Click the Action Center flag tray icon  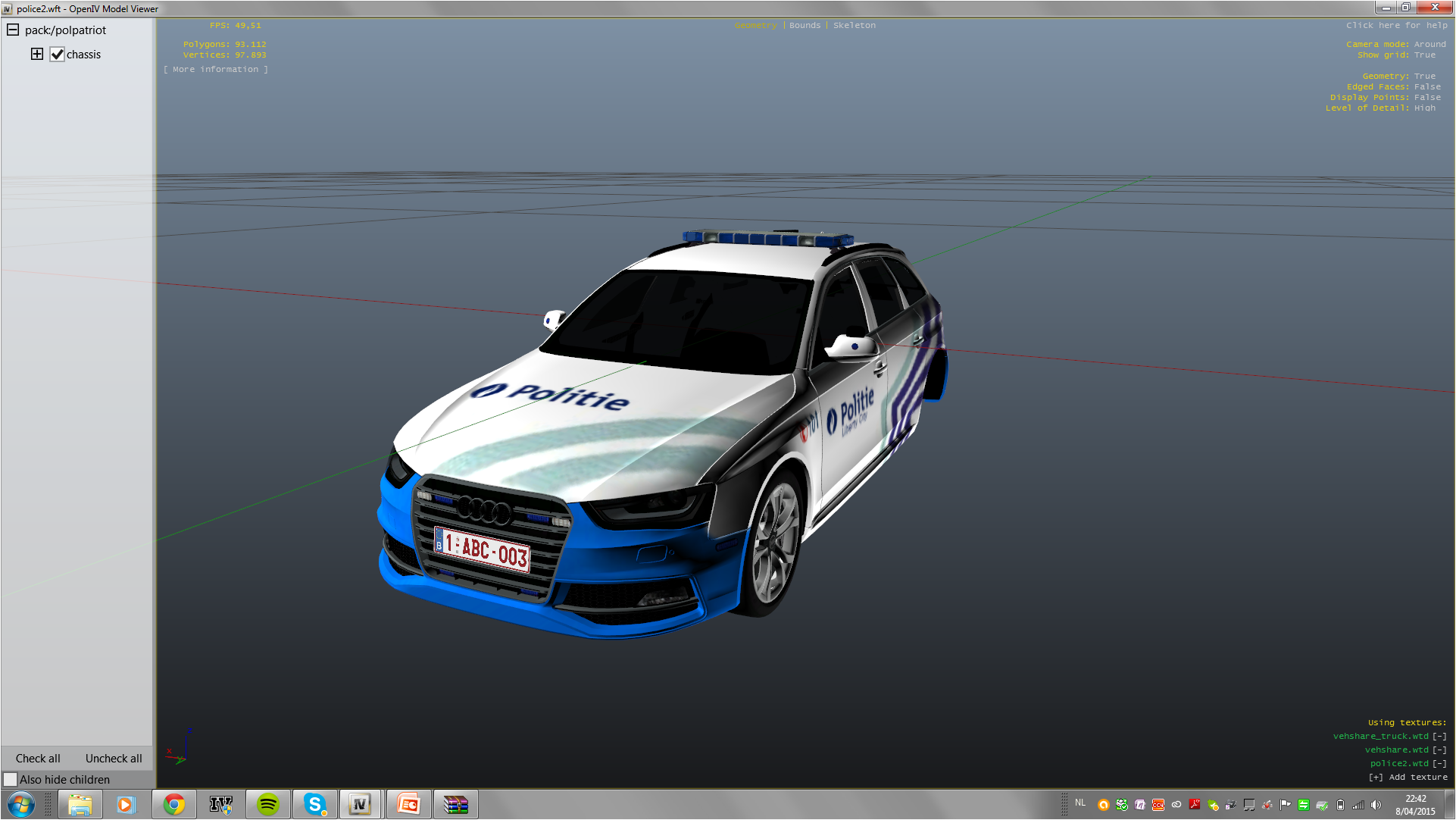point(1286,805)
